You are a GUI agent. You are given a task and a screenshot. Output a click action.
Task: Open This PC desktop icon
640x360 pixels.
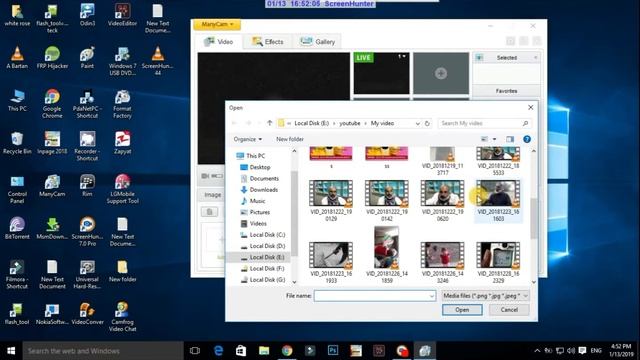(17, 100)
